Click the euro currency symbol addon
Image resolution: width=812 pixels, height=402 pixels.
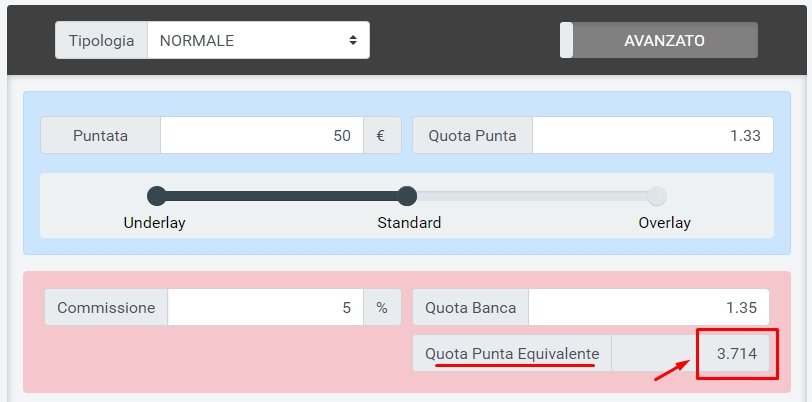381,136
